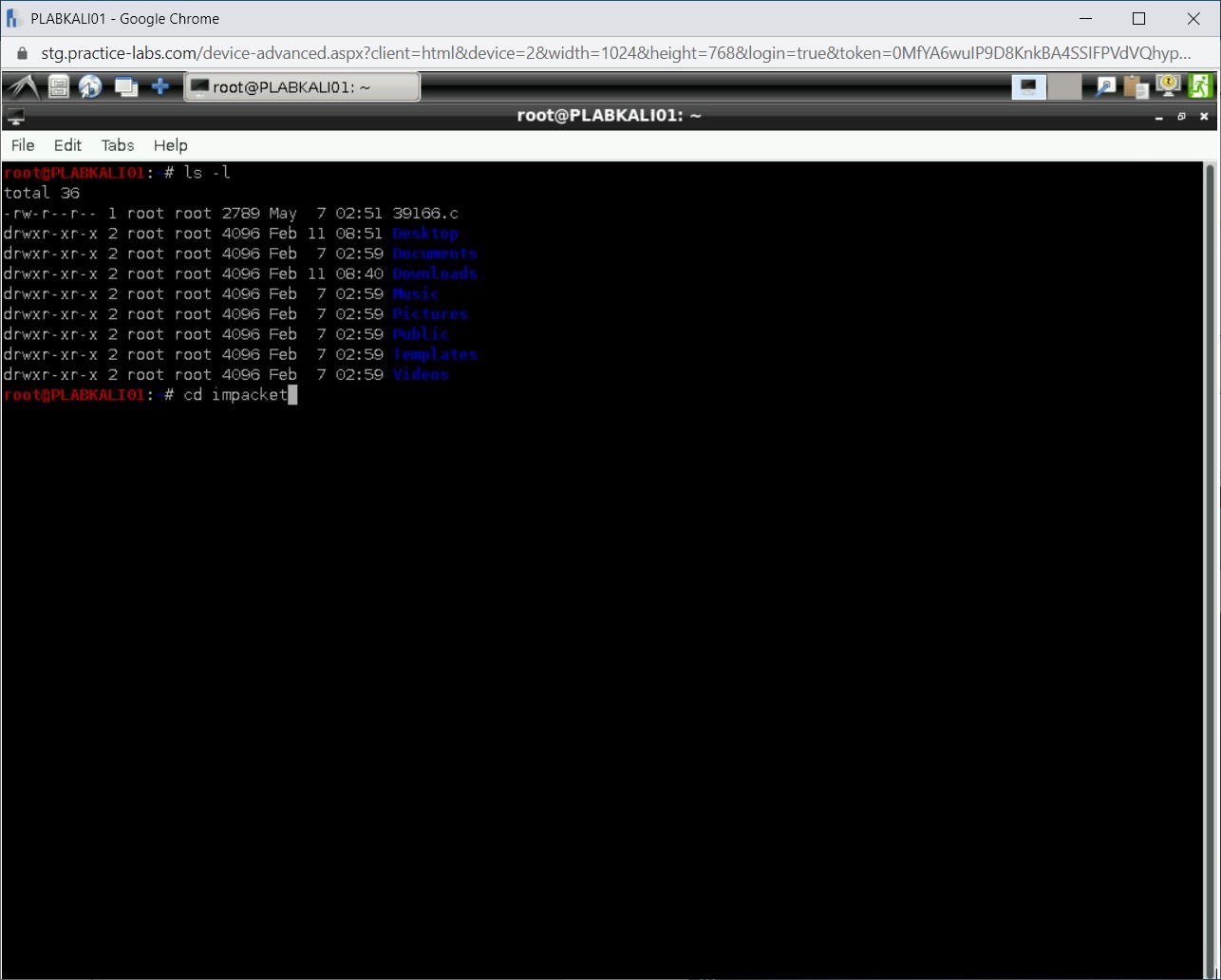This screenshot has width=1221, height=980.
Task: Open the clipboard manager tray icon
Action: (1136, 87)
